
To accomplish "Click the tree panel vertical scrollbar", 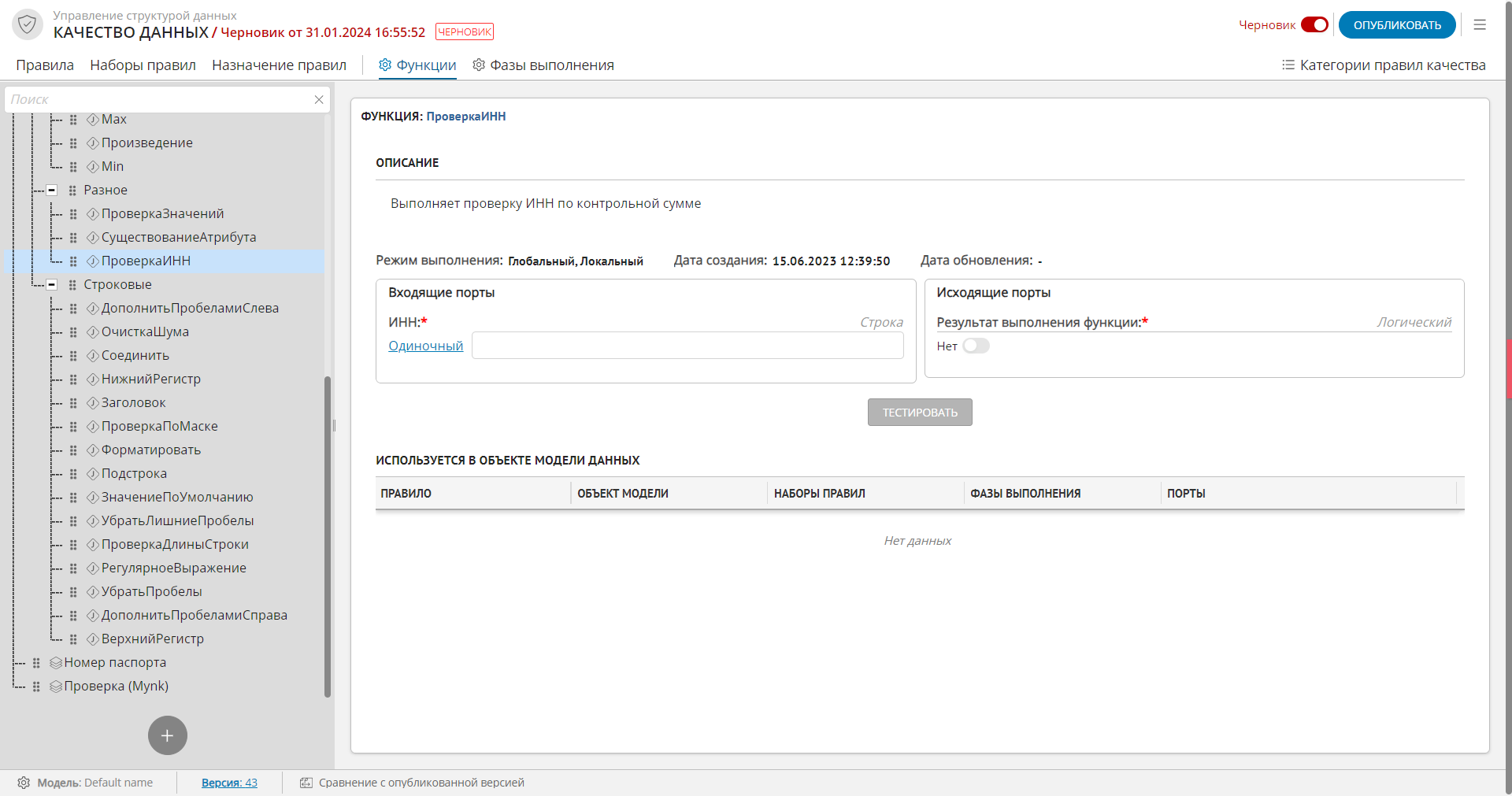I will tap(328, 535).
